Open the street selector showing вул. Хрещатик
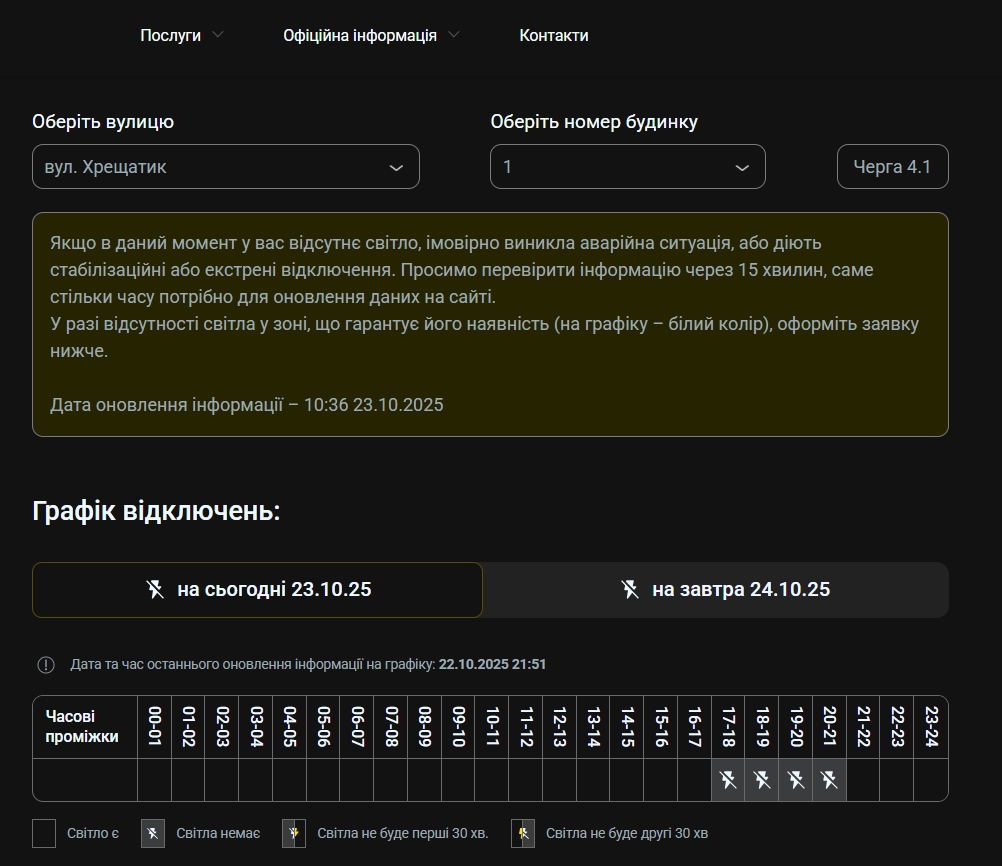 pyautogui.click(x=225, y=167)
